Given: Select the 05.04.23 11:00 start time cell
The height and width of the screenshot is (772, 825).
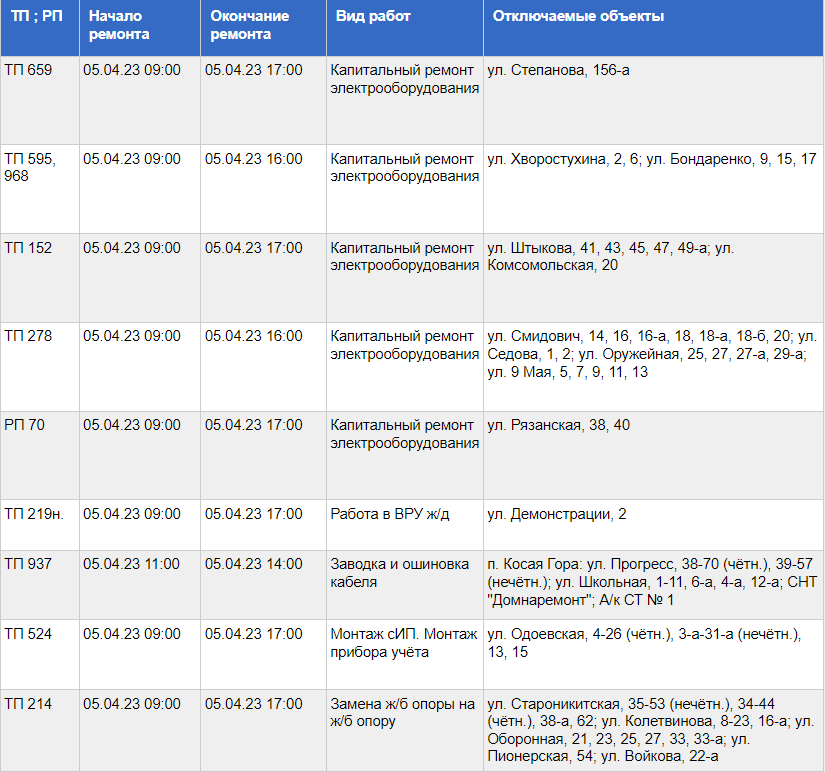Looking at the screenshot, I should pyautogui.click(x=132, y=564).
